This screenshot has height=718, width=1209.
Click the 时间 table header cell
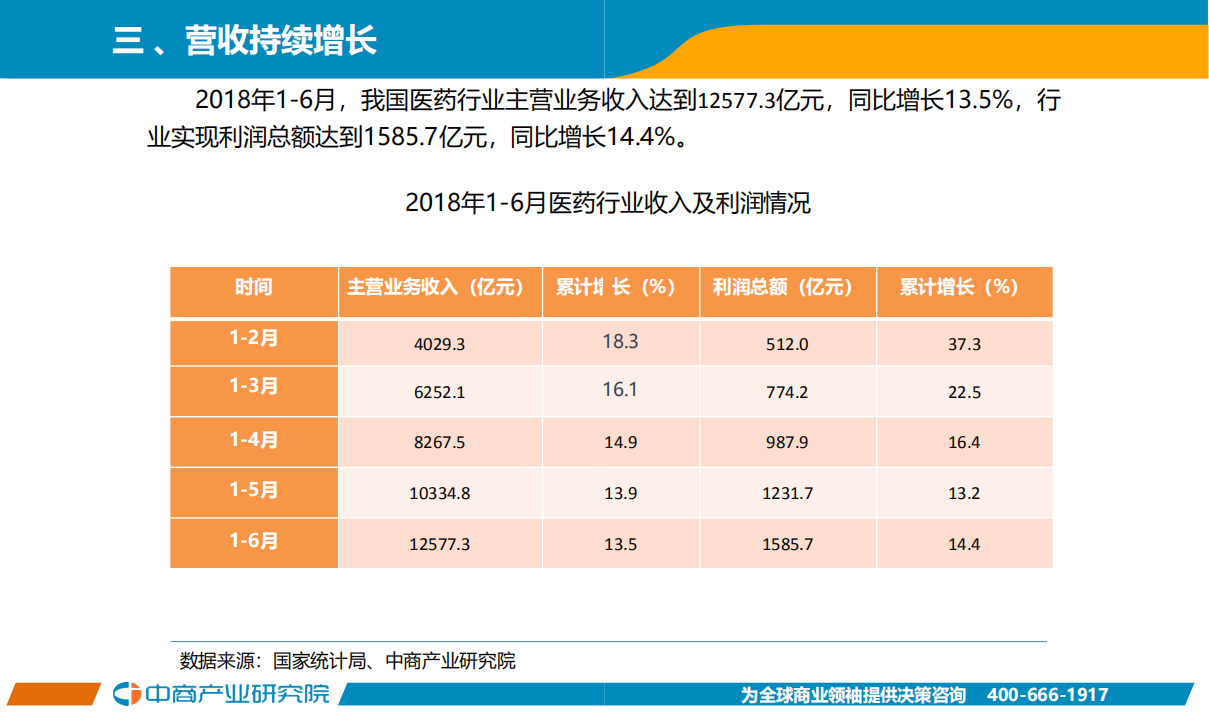tap(254, 291)
